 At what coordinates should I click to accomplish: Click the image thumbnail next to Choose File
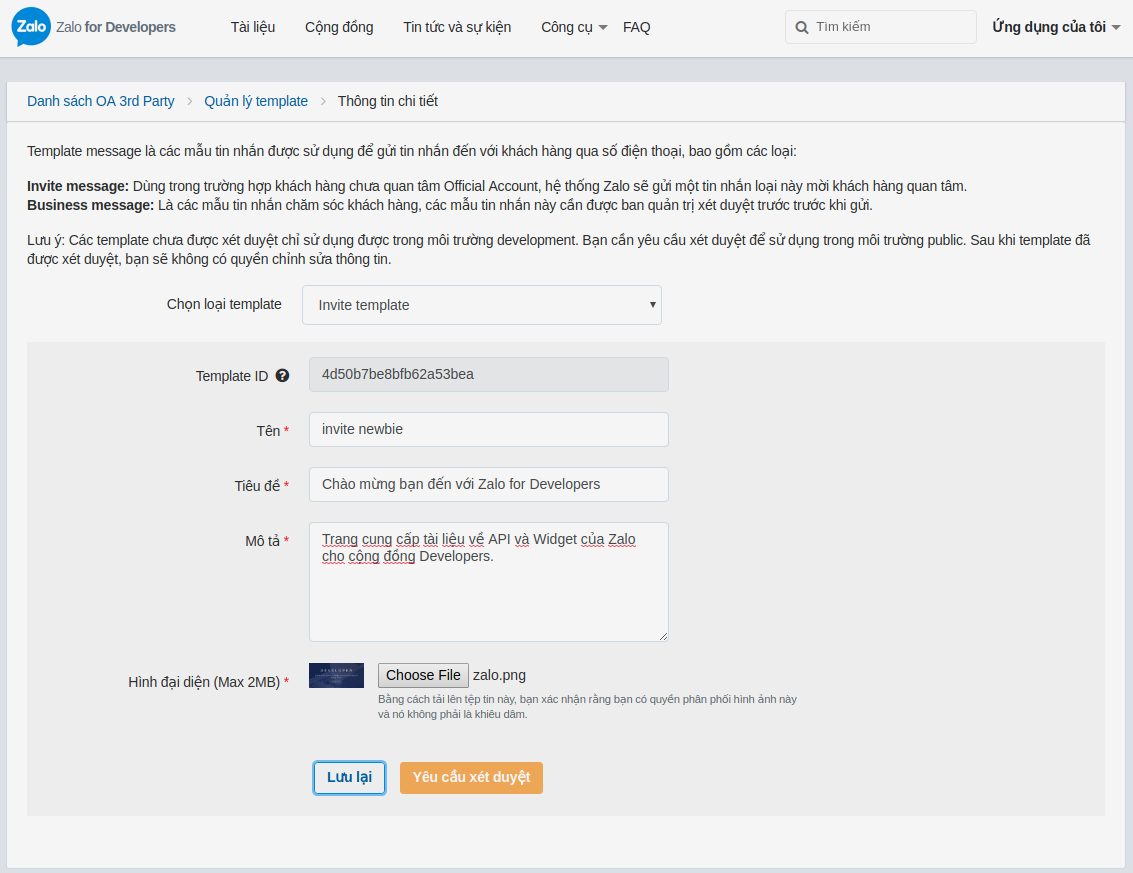[x=336, y=675]
